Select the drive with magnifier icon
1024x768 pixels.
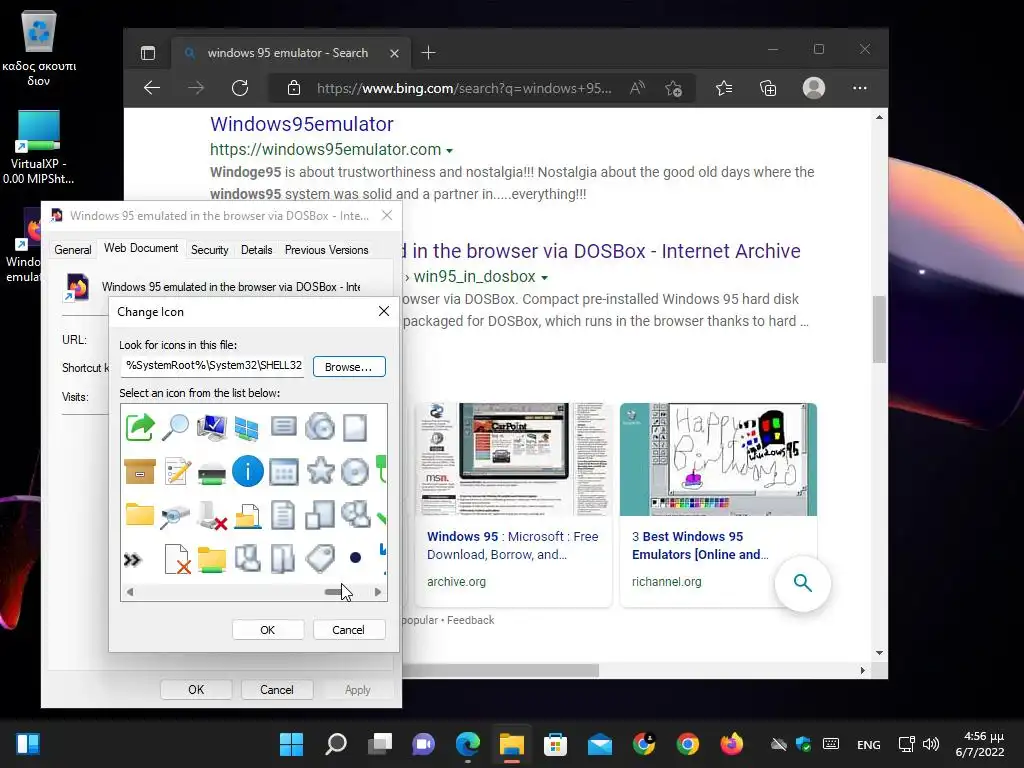(175, 515)
